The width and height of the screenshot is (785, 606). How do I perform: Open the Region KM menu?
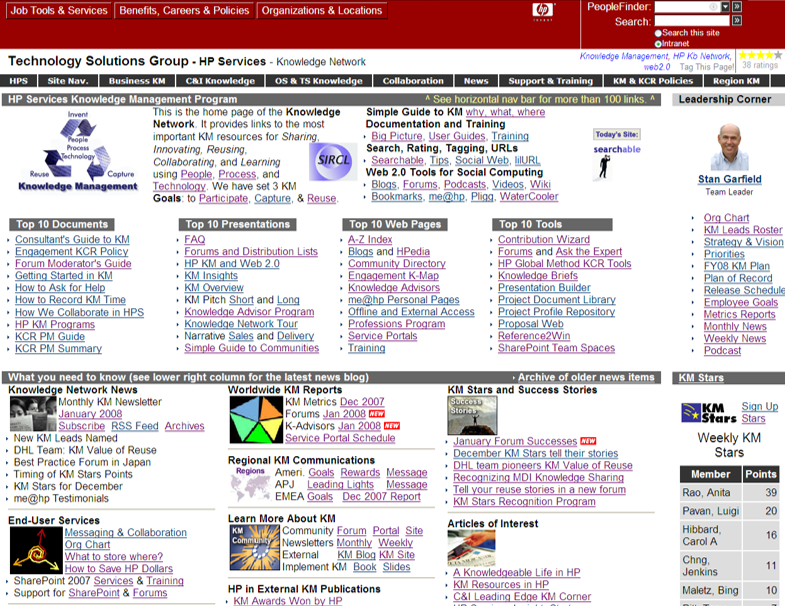click(x=736, y=81)
